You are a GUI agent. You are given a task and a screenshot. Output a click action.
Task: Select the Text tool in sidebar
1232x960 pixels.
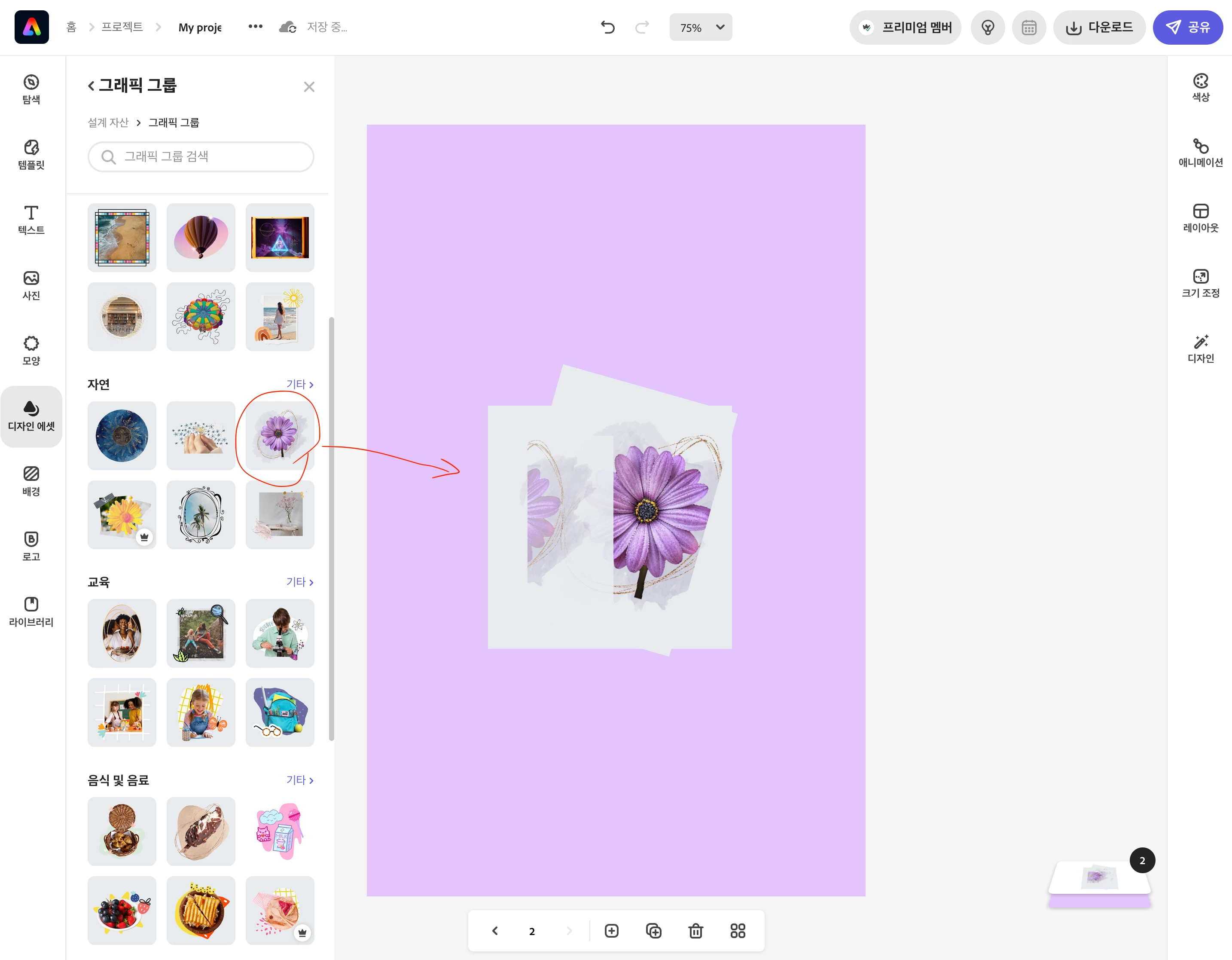pos(31,219)
